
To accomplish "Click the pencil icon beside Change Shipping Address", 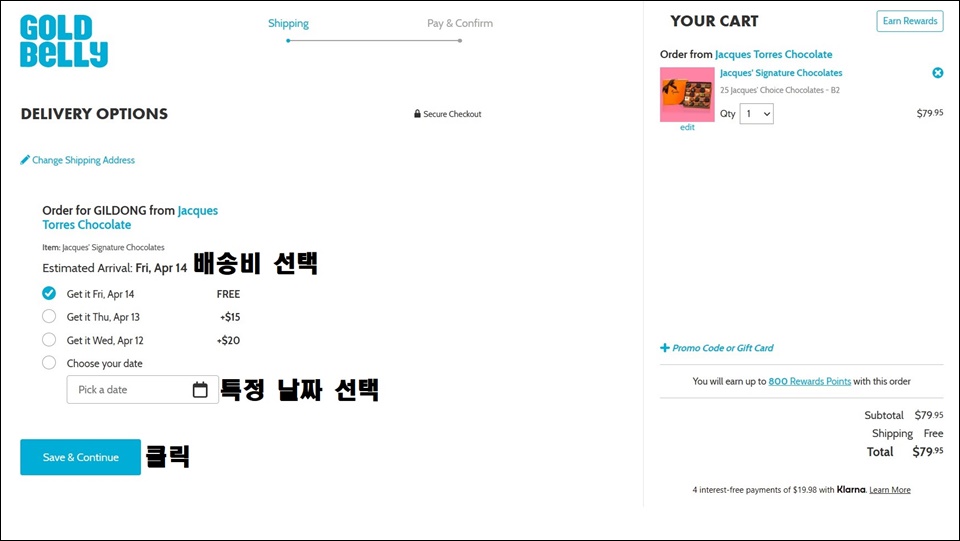I will [24, 160].
